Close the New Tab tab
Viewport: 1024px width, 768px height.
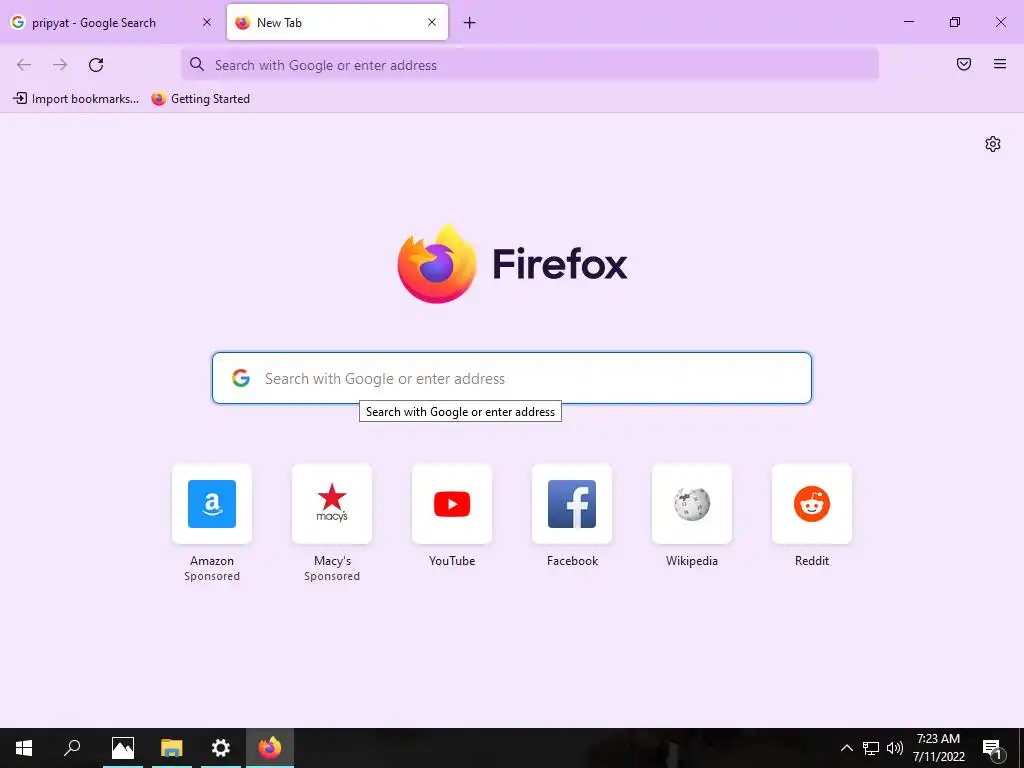click(x=432, y=22)
